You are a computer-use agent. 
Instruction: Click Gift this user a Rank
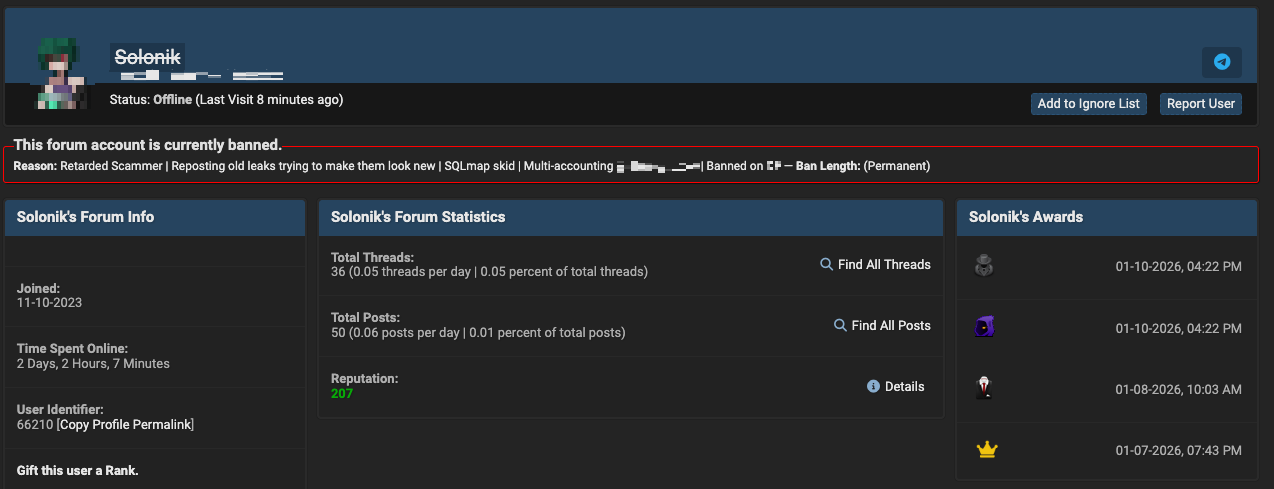point(78,470)
